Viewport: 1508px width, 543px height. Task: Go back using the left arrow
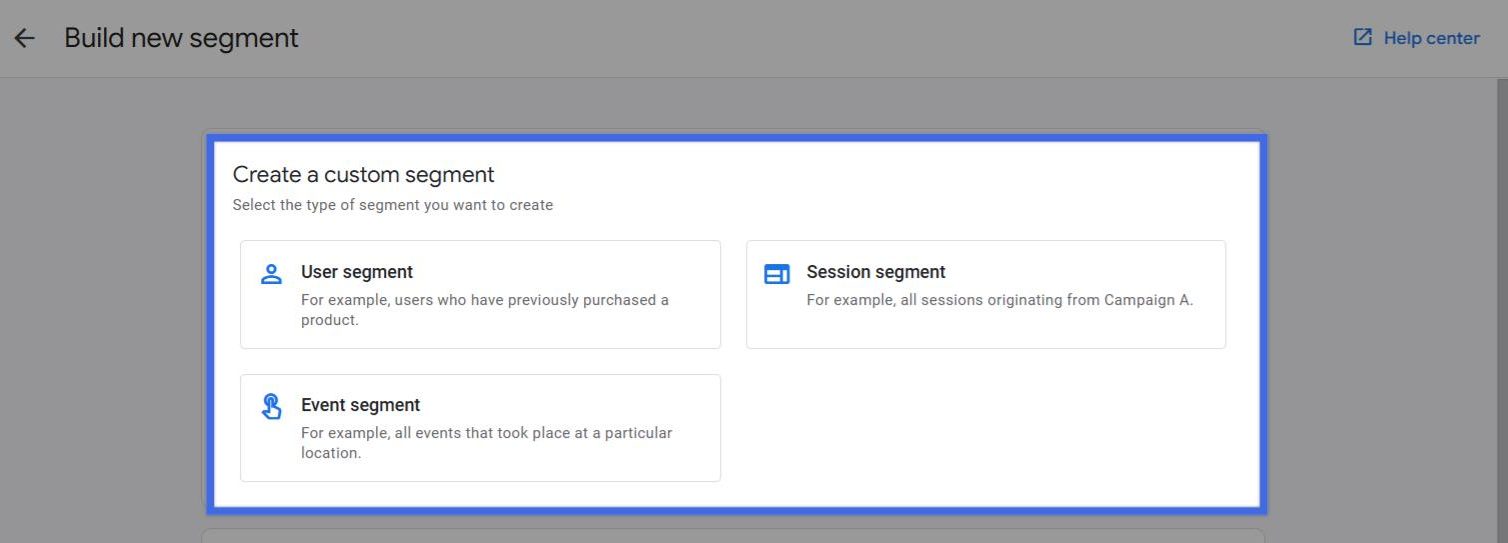click(x=24, y=38)
